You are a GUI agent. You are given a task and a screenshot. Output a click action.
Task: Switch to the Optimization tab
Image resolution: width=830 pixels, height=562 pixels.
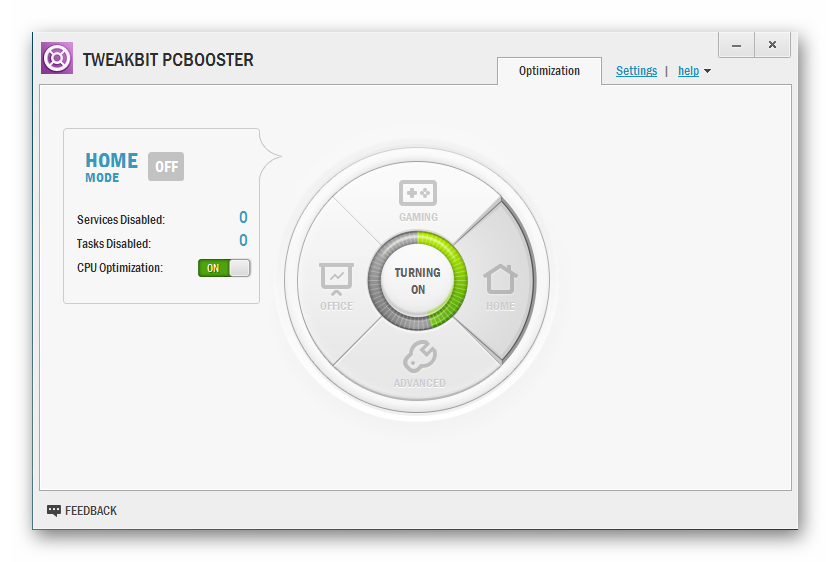click(549, 71)
